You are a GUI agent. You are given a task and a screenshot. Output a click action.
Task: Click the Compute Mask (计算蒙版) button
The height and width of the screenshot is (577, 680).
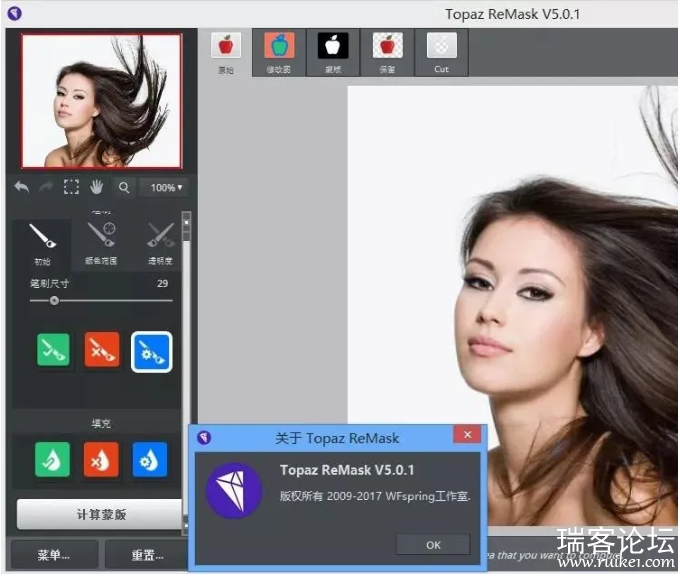100,515
